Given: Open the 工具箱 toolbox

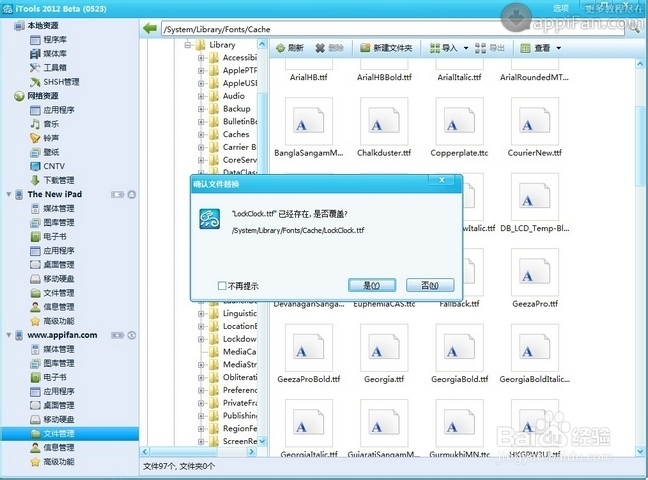Looking at the screenshot, I should [x=48, y=68].
